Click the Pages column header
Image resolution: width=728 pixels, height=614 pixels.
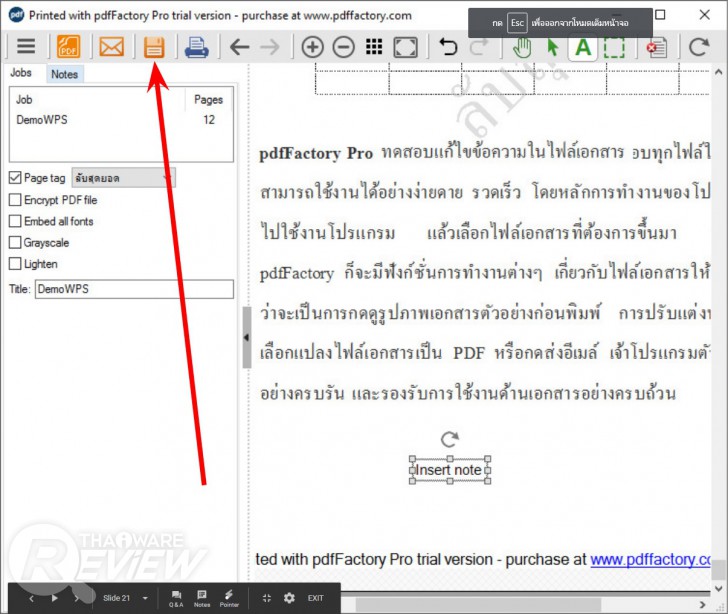pos(208,99)
